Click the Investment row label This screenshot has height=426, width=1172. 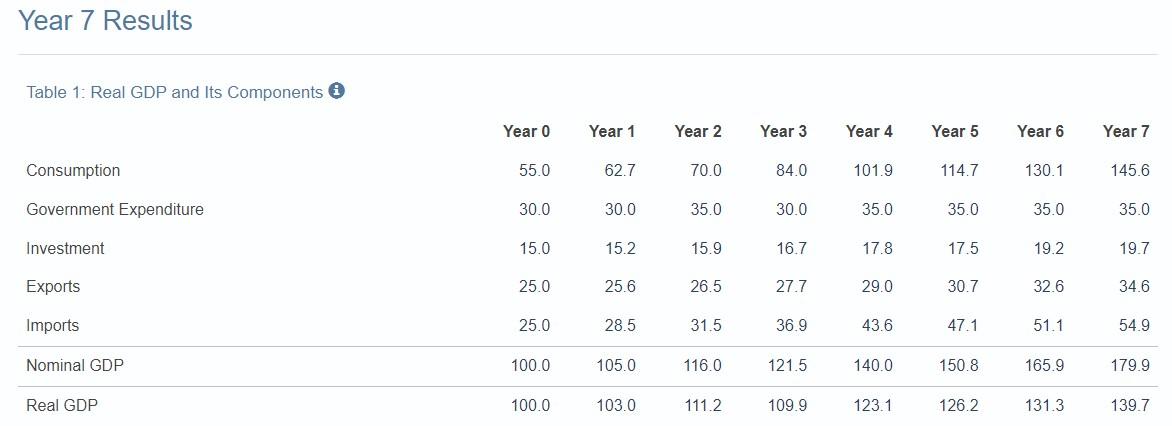click(65, 248)
